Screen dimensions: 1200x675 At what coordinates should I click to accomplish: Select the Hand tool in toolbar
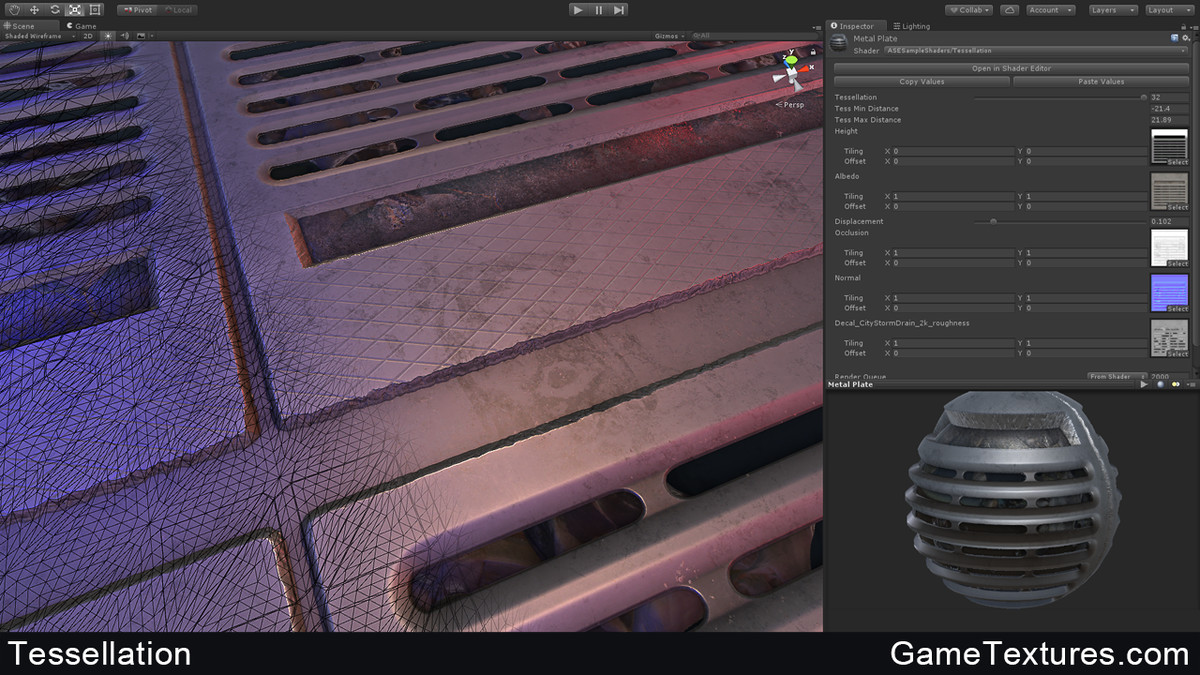(x=14, y=10)
